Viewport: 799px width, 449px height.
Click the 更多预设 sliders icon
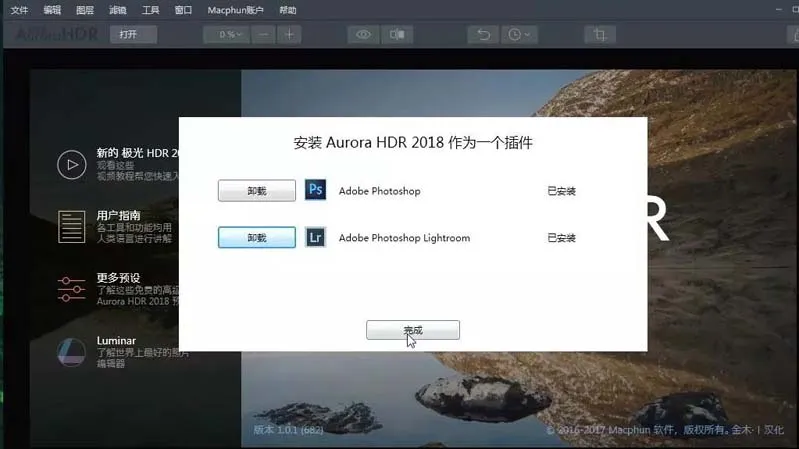pyautogui.click(x=71, y=289)
